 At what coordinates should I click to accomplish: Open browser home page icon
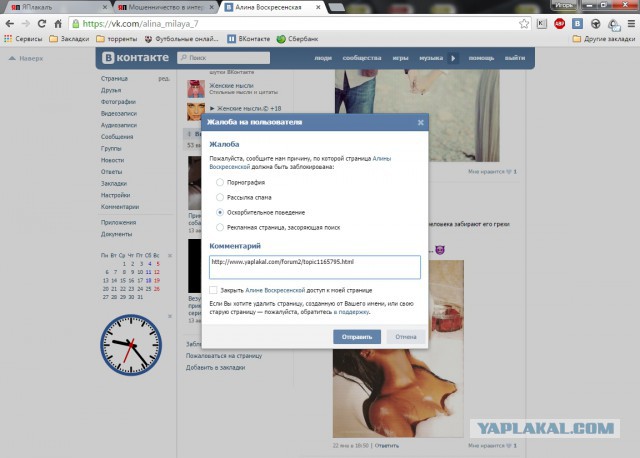tap(58, 24)
